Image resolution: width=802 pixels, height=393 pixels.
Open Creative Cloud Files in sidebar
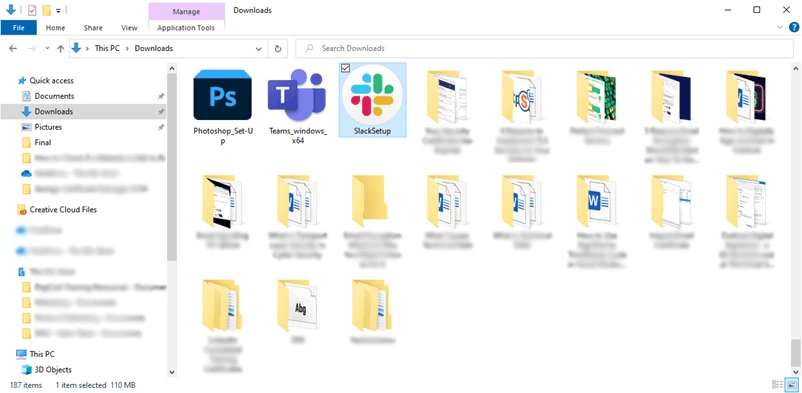(63, 210)
